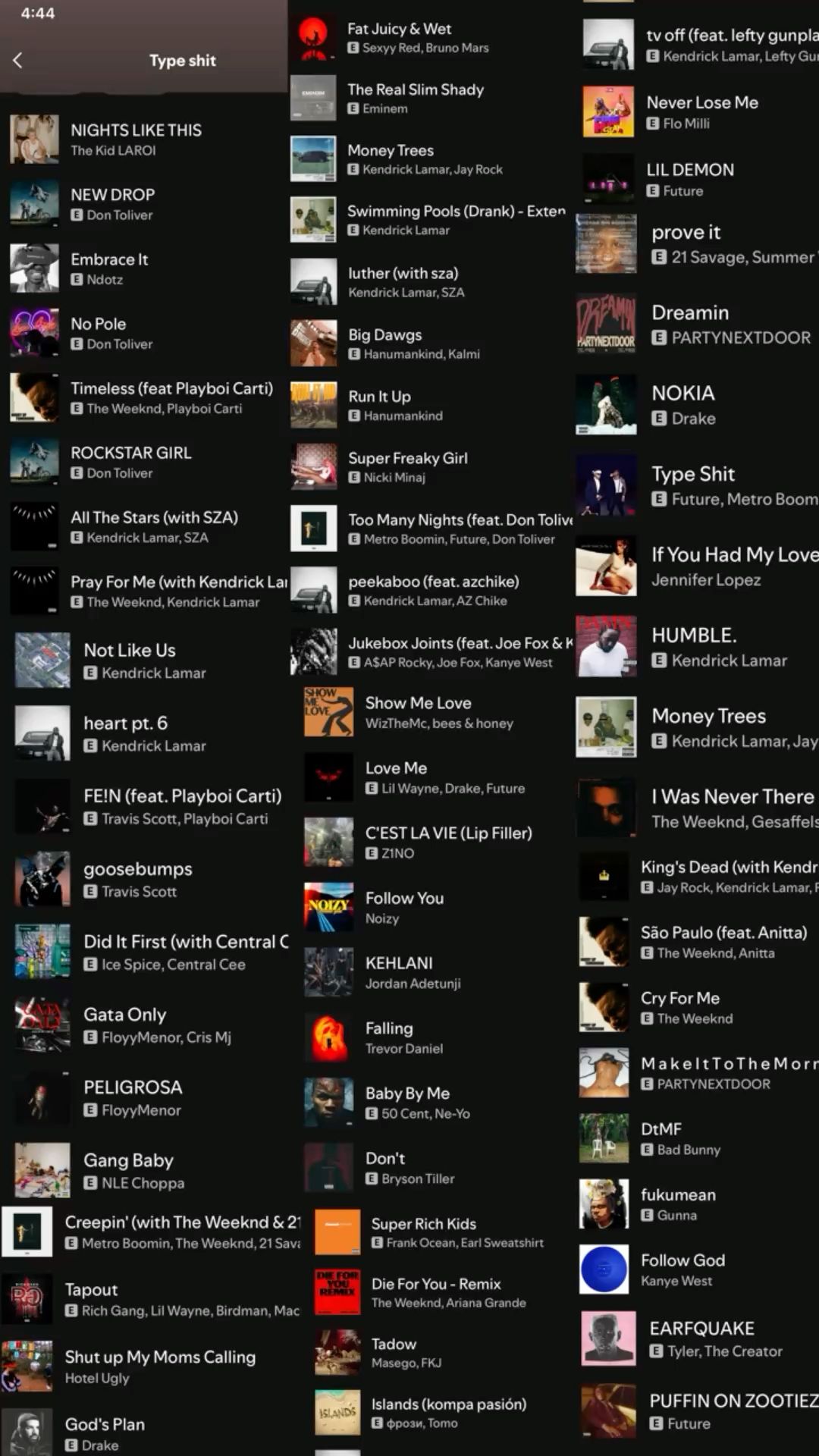Open NIGHTS LIKE THIS album cover
Screen dimensions: 819x1456
(x=34, y=140)
